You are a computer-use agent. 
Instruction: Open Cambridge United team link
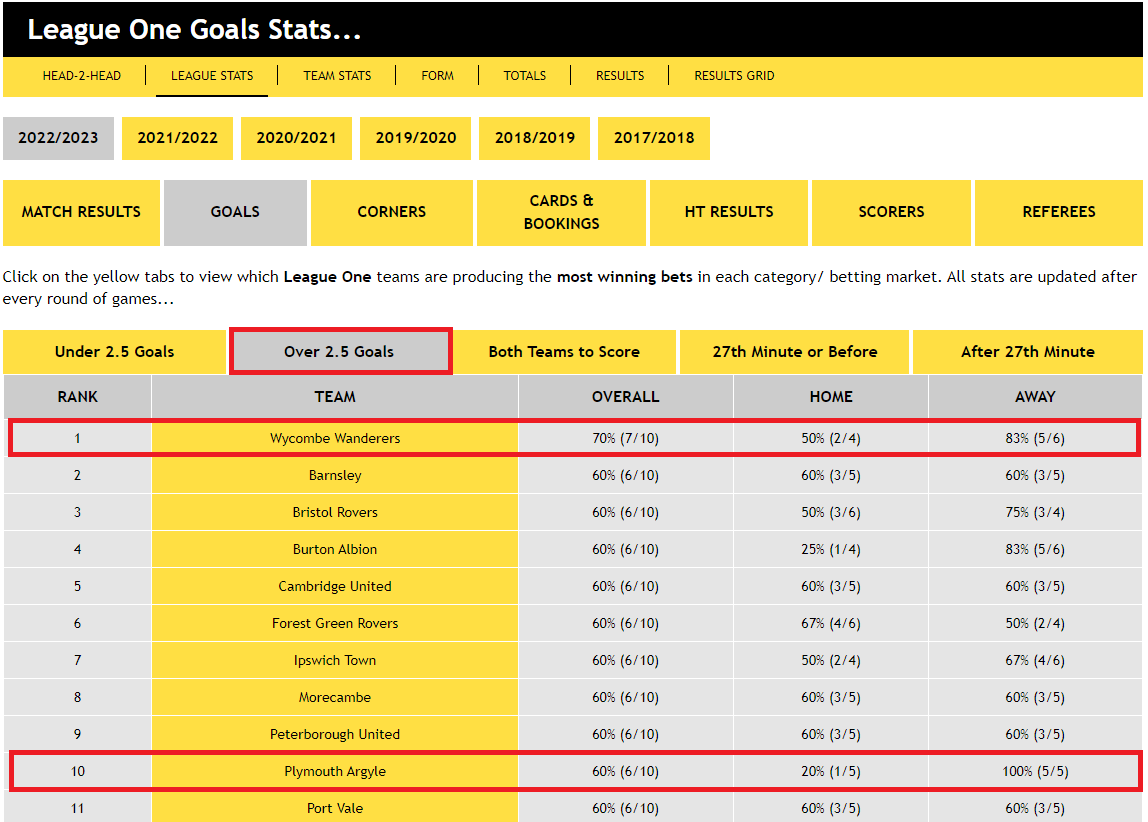[335, 586]
